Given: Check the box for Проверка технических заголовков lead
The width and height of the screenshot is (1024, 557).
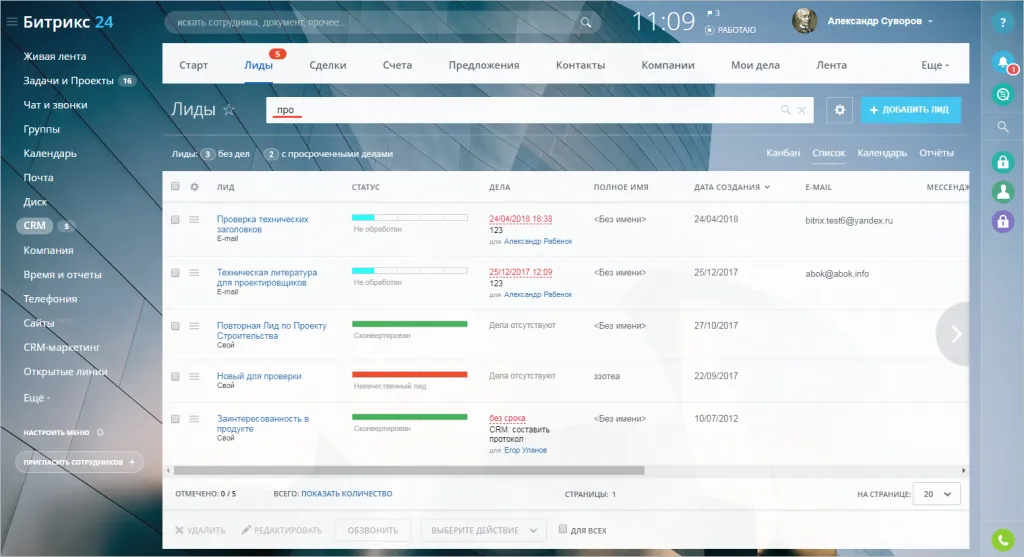Looking at the screenshot, I should point(176,219).
